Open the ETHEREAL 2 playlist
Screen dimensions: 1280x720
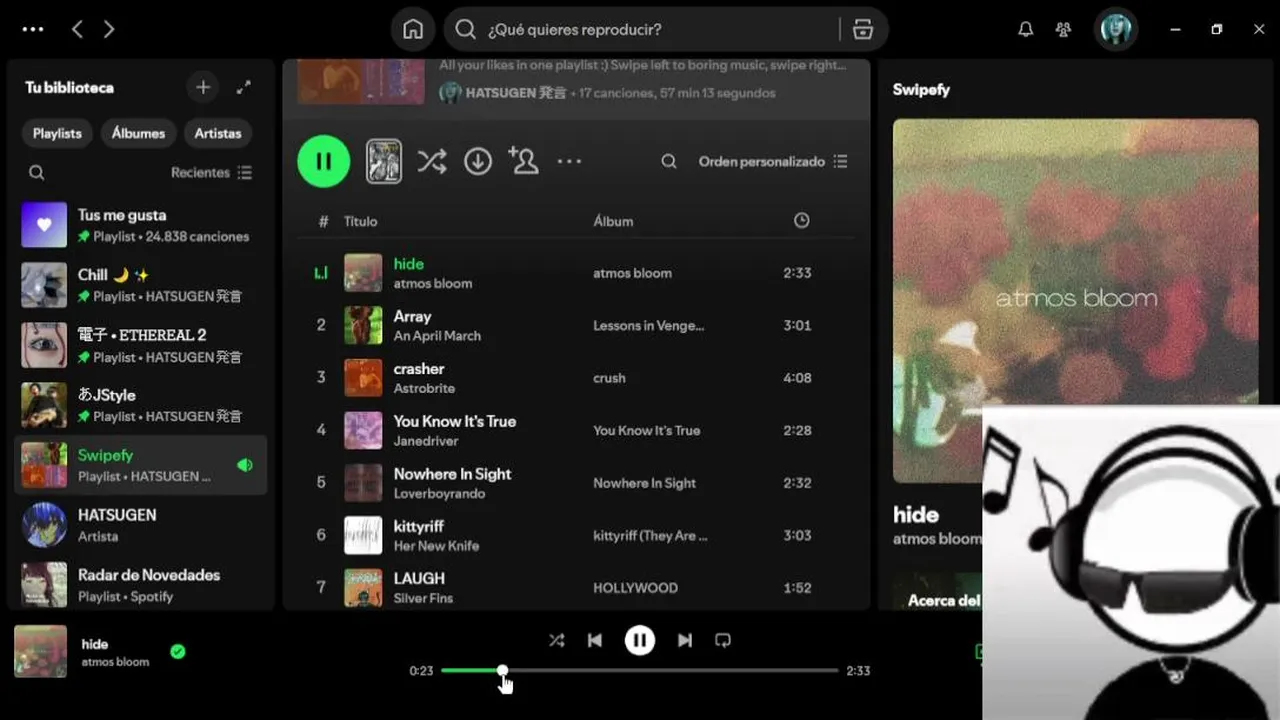click(x=140, y=345)
